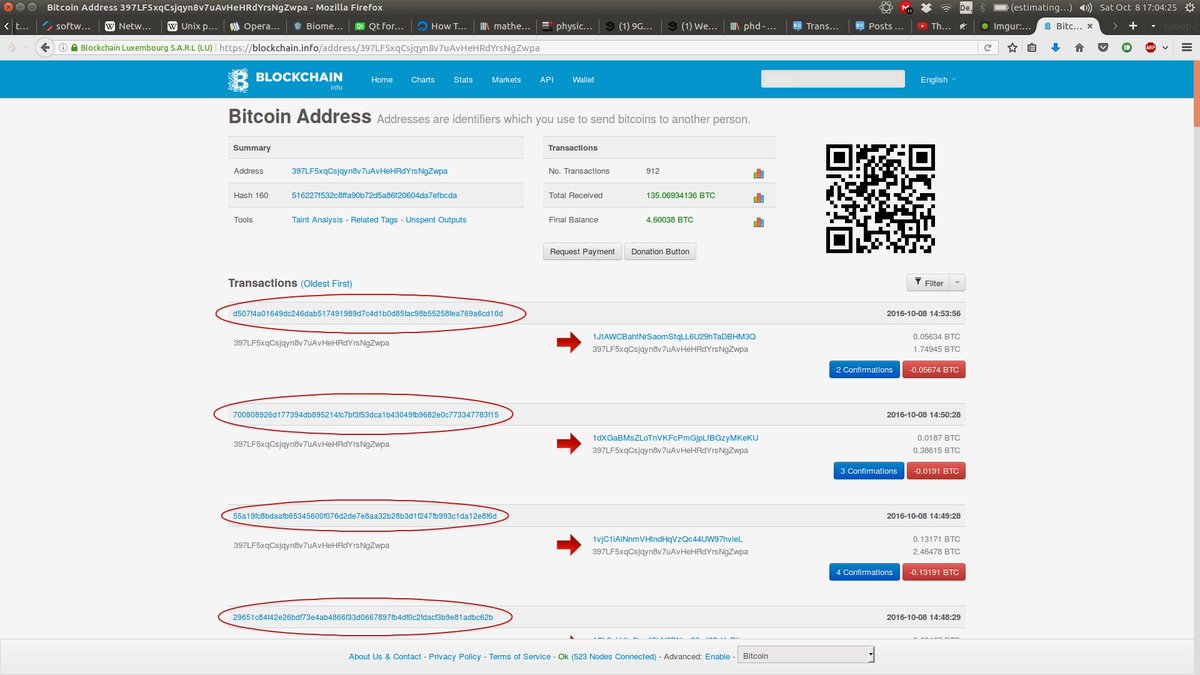This screenshot has width=1200, height=675.
Task: Open recipient address 1JtAWCBahtNrSaom link
Action: click(x=674, y=337)
